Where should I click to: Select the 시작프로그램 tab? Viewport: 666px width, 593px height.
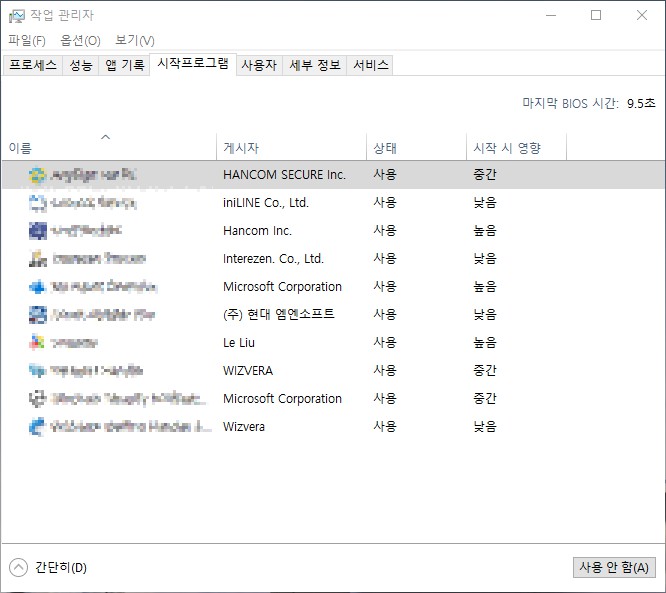tap(193, 64)
